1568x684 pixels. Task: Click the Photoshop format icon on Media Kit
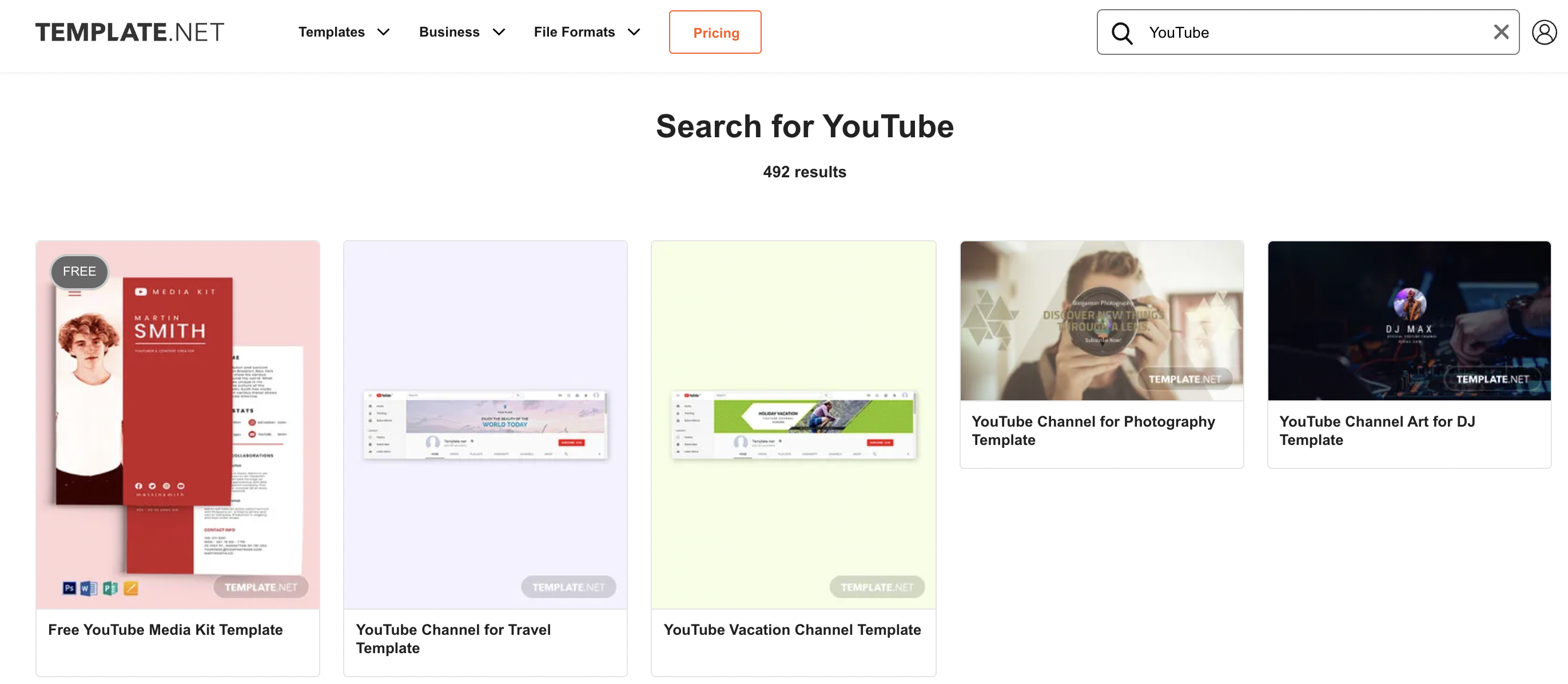pyautogui.click(x=69, y=587)
